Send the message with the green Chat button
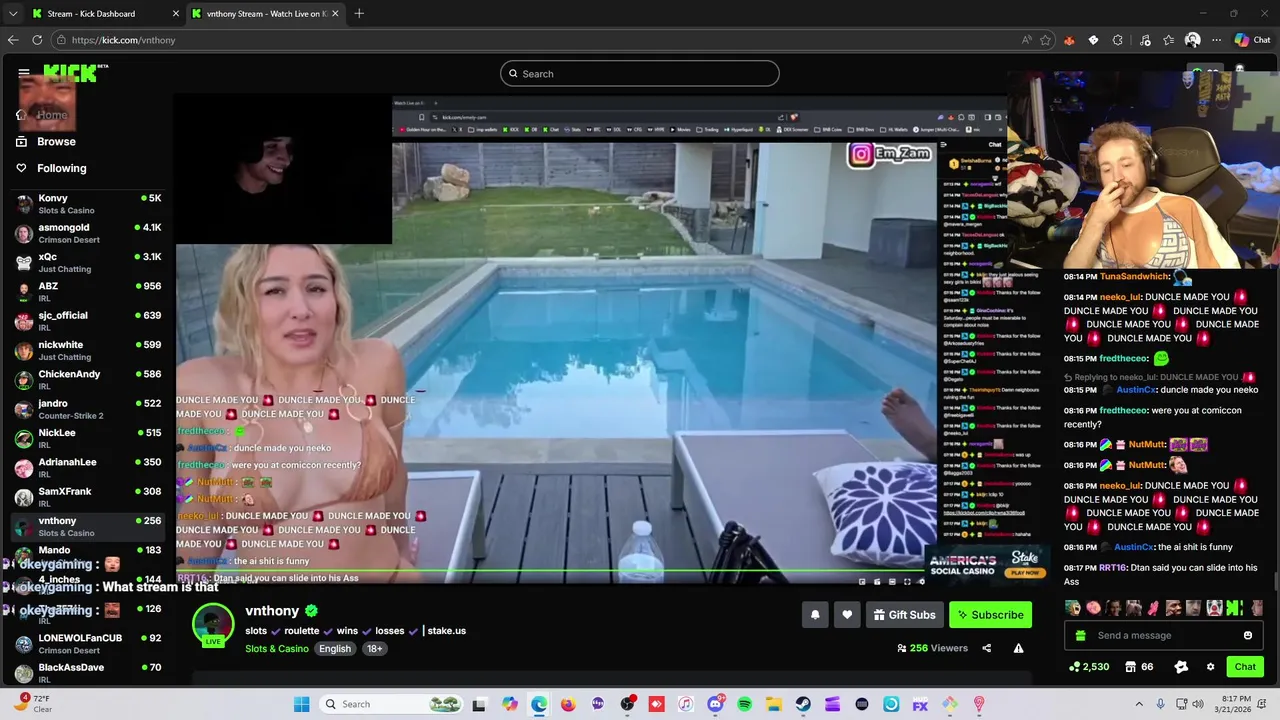1280x720 pixels. [x=1245, y=667]
